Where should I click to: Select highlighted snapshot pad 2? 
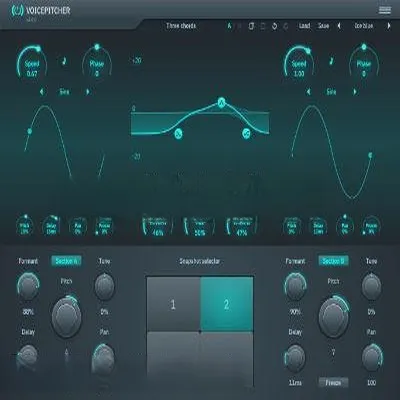[227, 304]
